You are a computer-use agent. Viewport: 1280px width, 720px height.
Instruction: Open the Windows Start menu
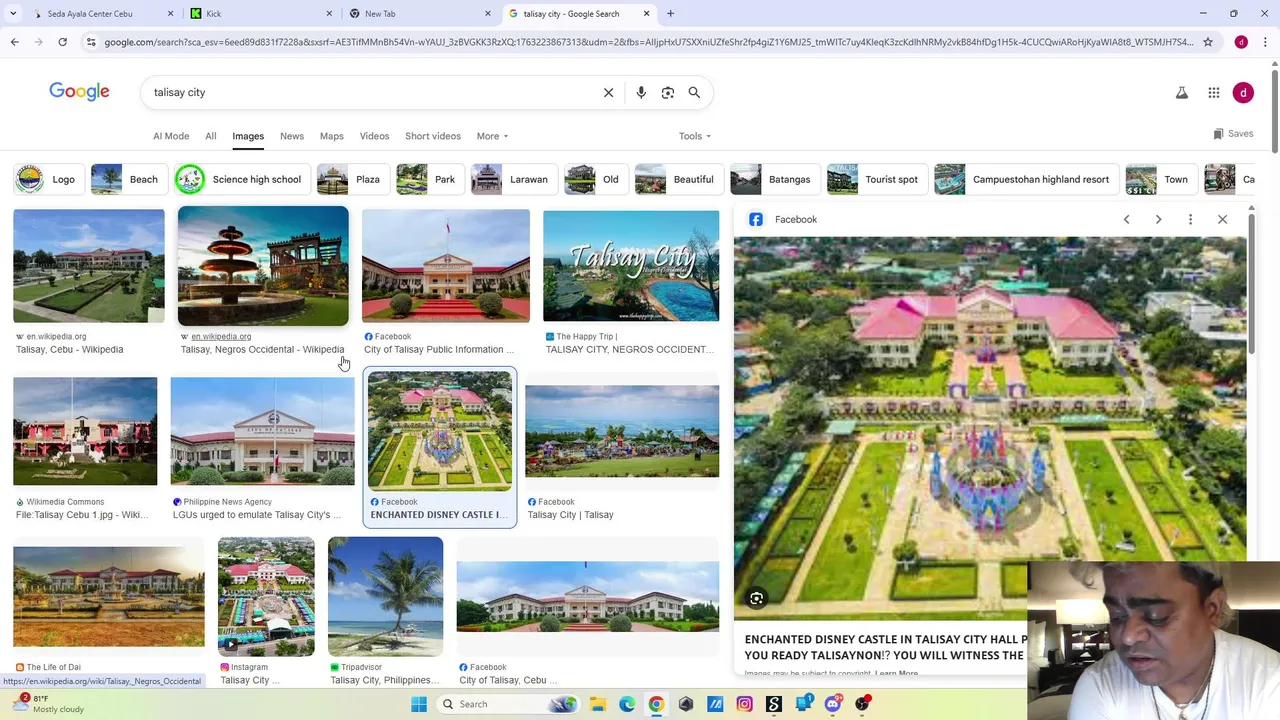point(419,704)
